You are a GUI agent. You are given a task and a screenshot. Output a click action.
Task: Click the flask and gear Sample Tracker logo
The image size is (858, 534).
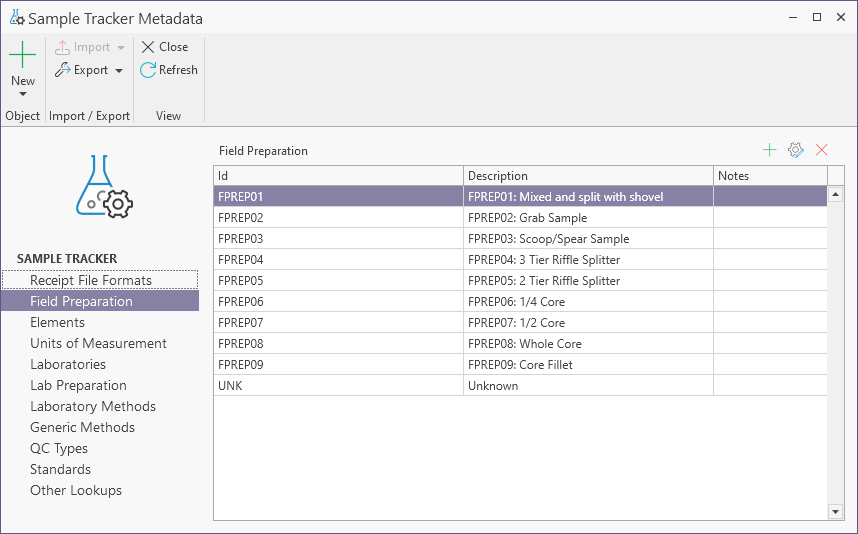[104, 187]
